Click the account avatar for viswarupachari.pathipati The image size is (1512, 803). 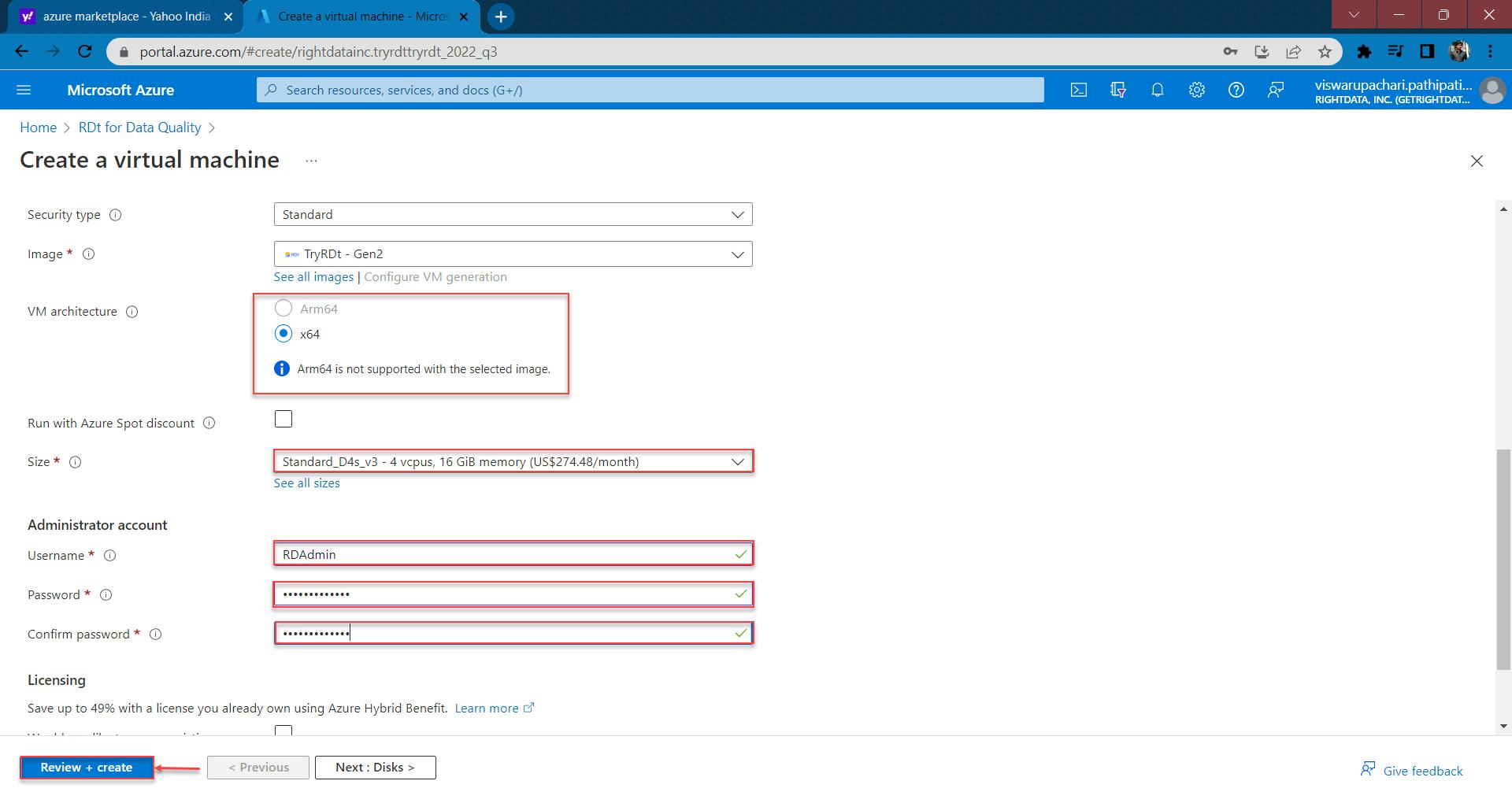coord(1492,90)
